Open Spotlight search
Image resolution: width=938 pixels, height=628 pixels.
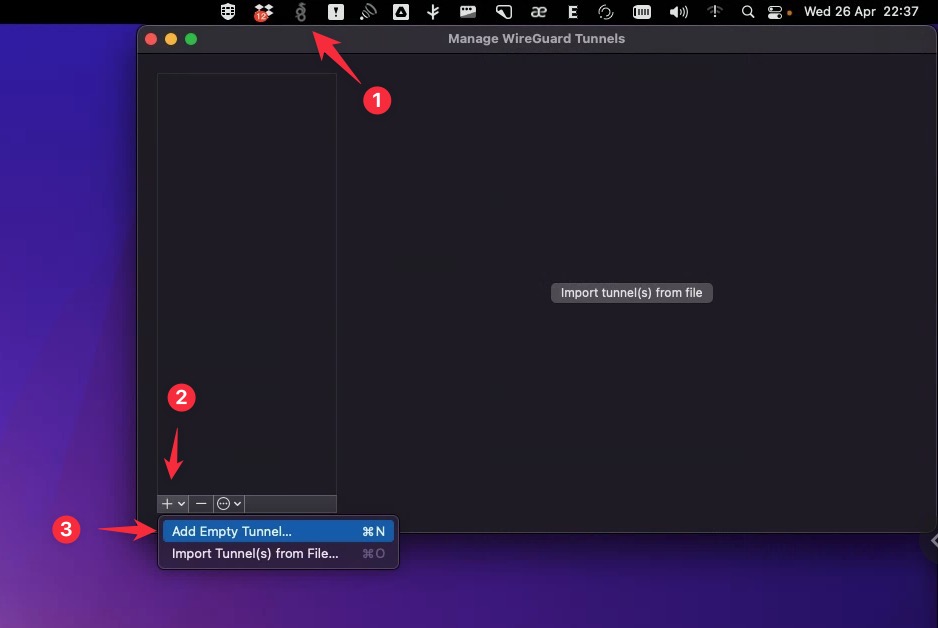(748, 12)
